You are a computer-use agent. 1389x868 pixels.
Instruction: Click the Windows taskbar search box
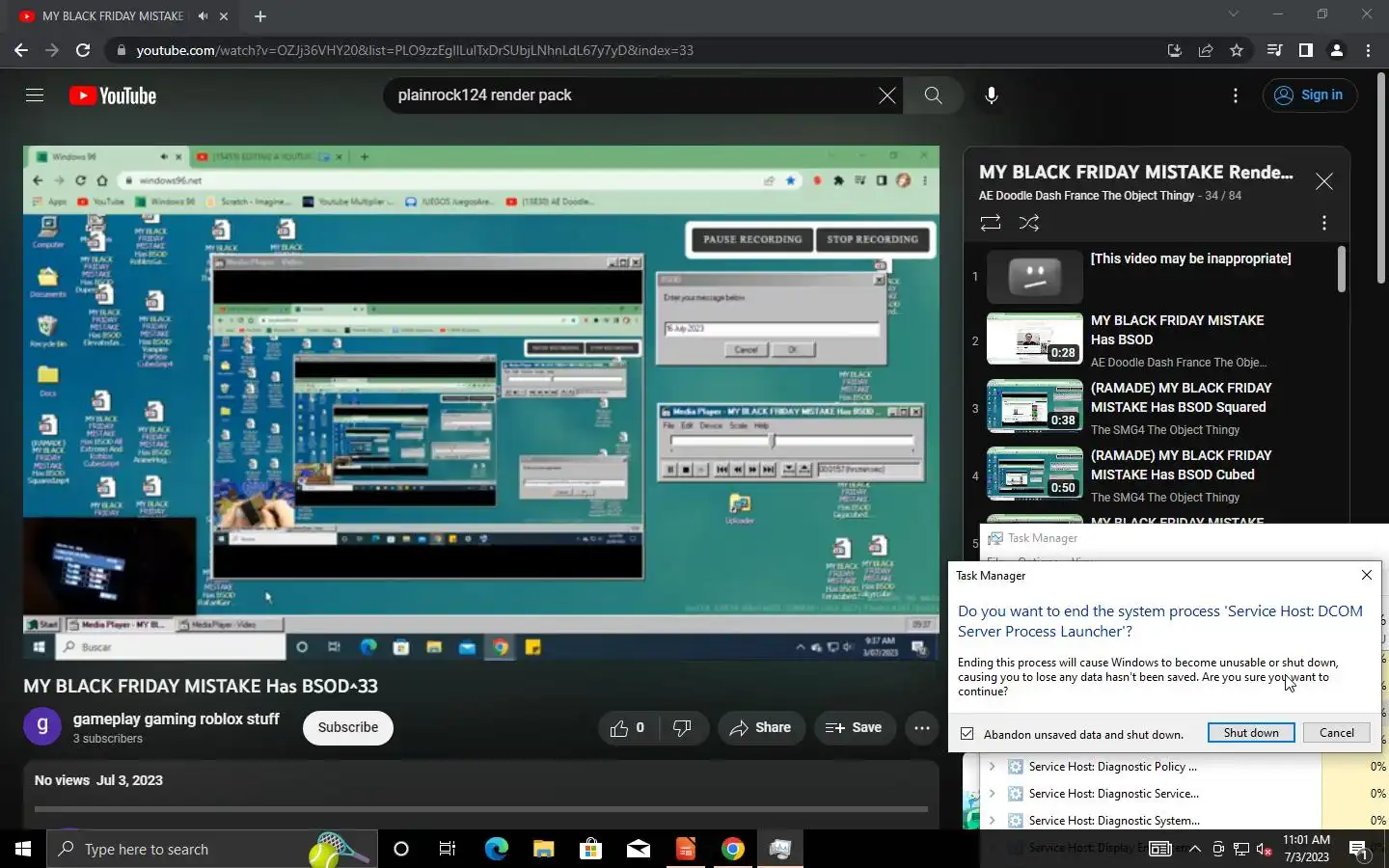point(212,849)
